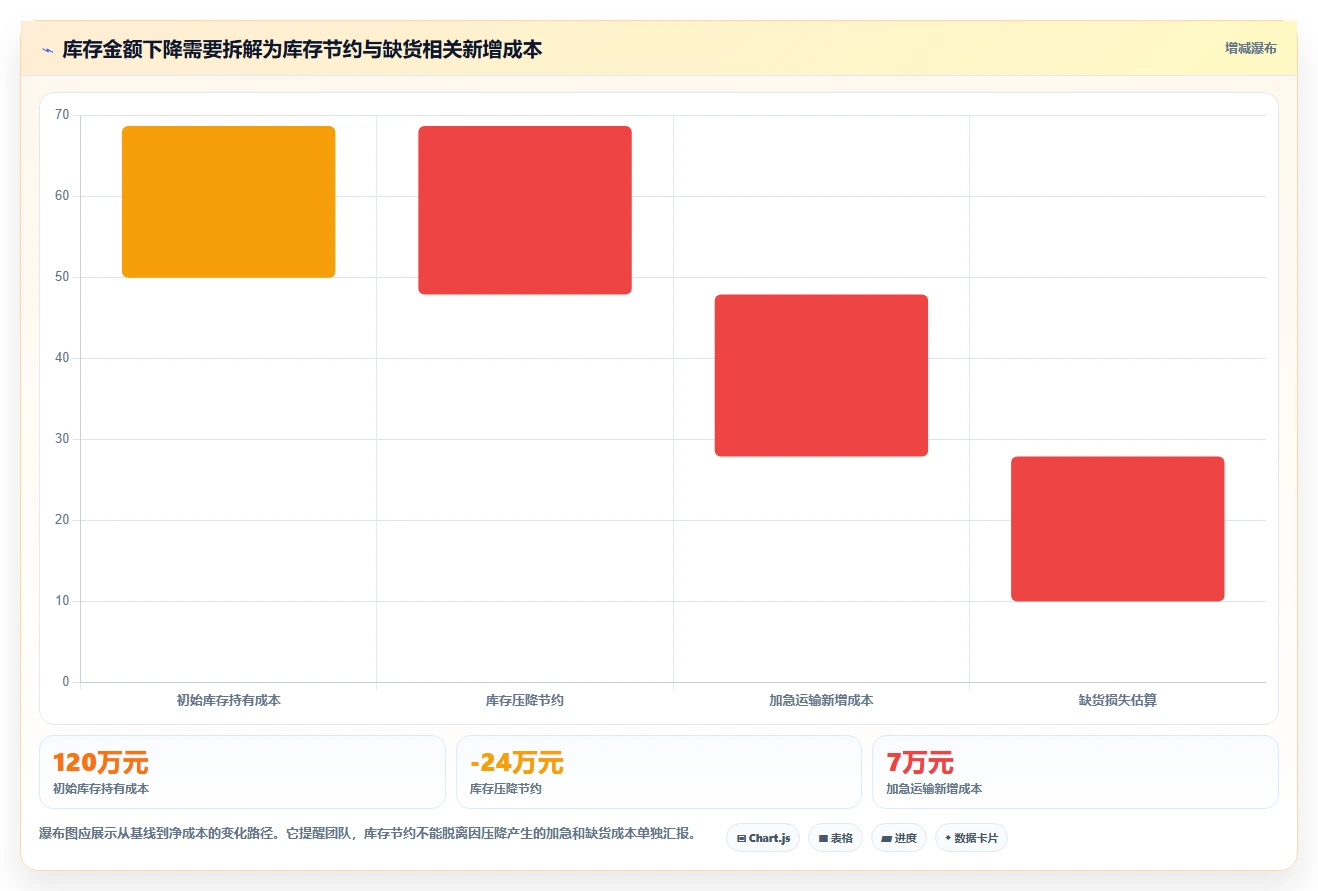1318x891 pixels.
Task: Select the 数据卡片 tag chip
Action: point(971,838)
